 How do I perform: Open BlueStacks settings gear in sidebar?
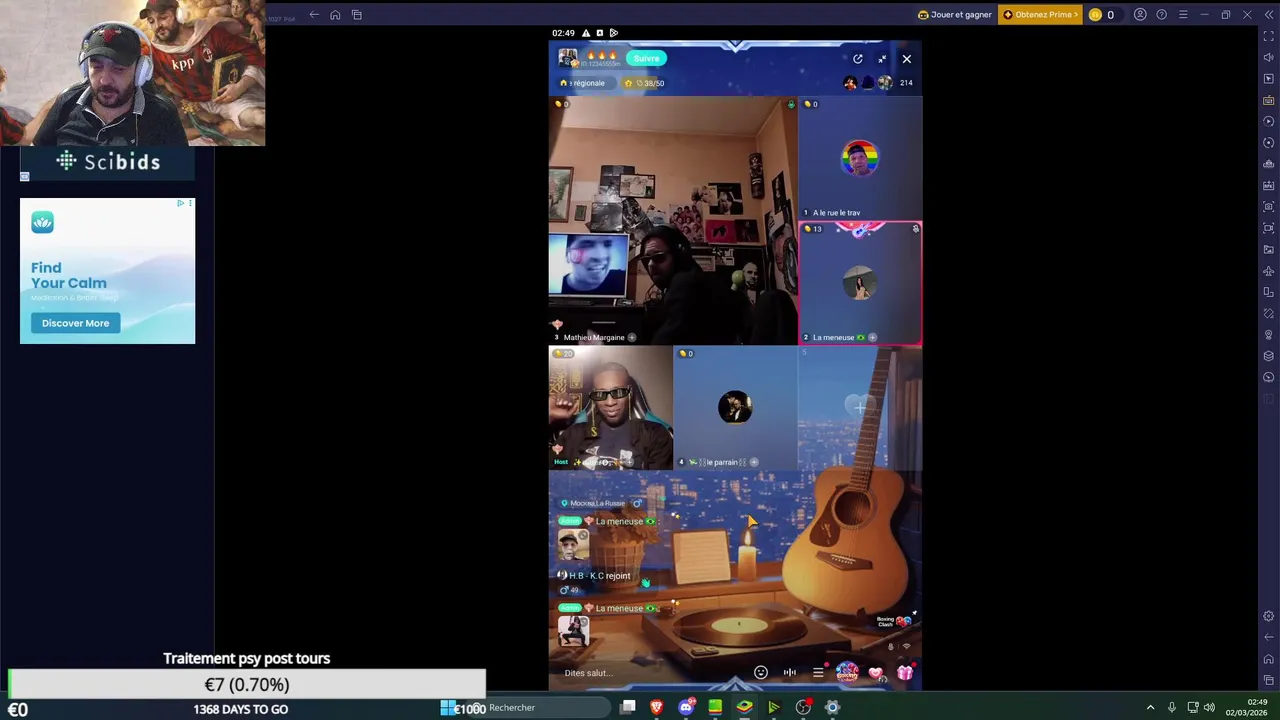point(1269,616)
